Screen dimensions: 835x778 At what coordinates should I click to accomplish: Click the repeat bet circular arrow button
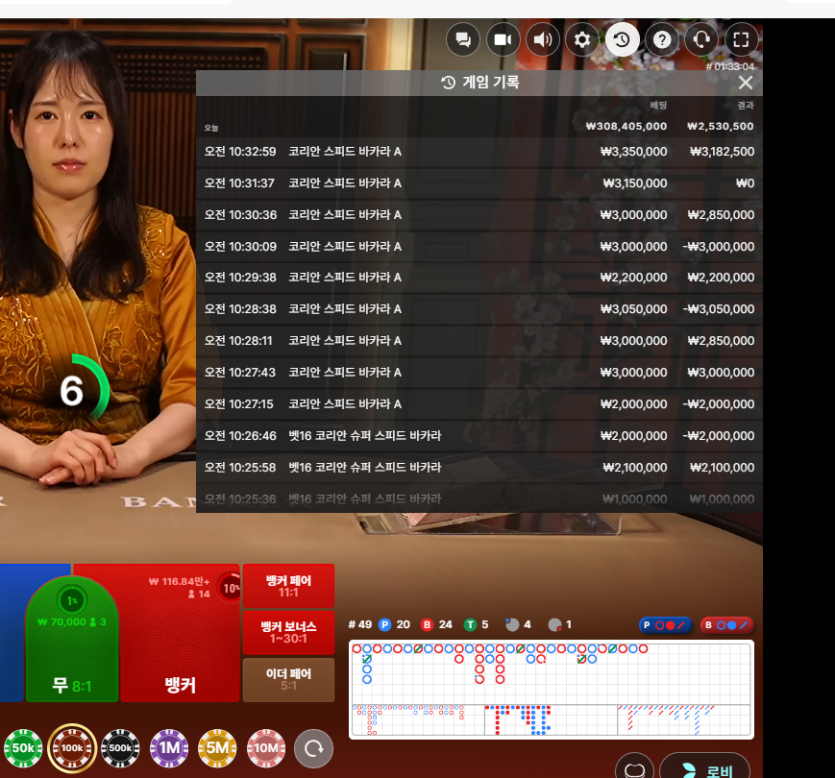314,748
